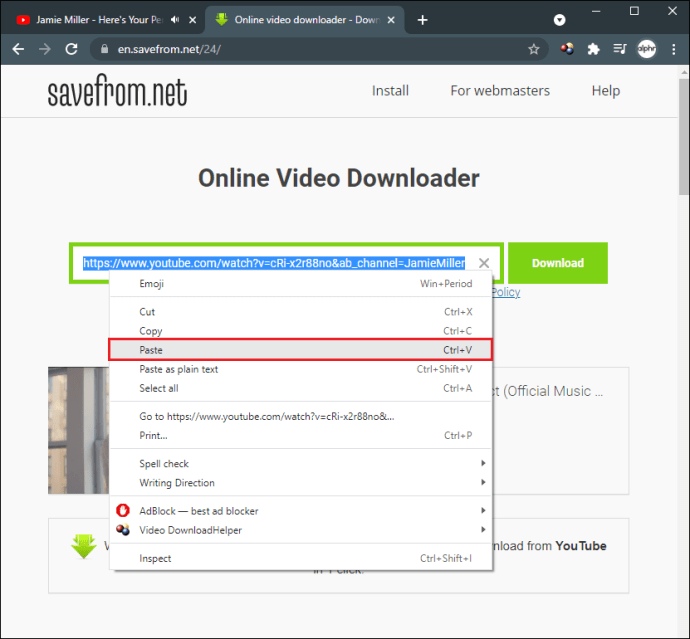Bookmark this page with the star icon

(533, 49)
